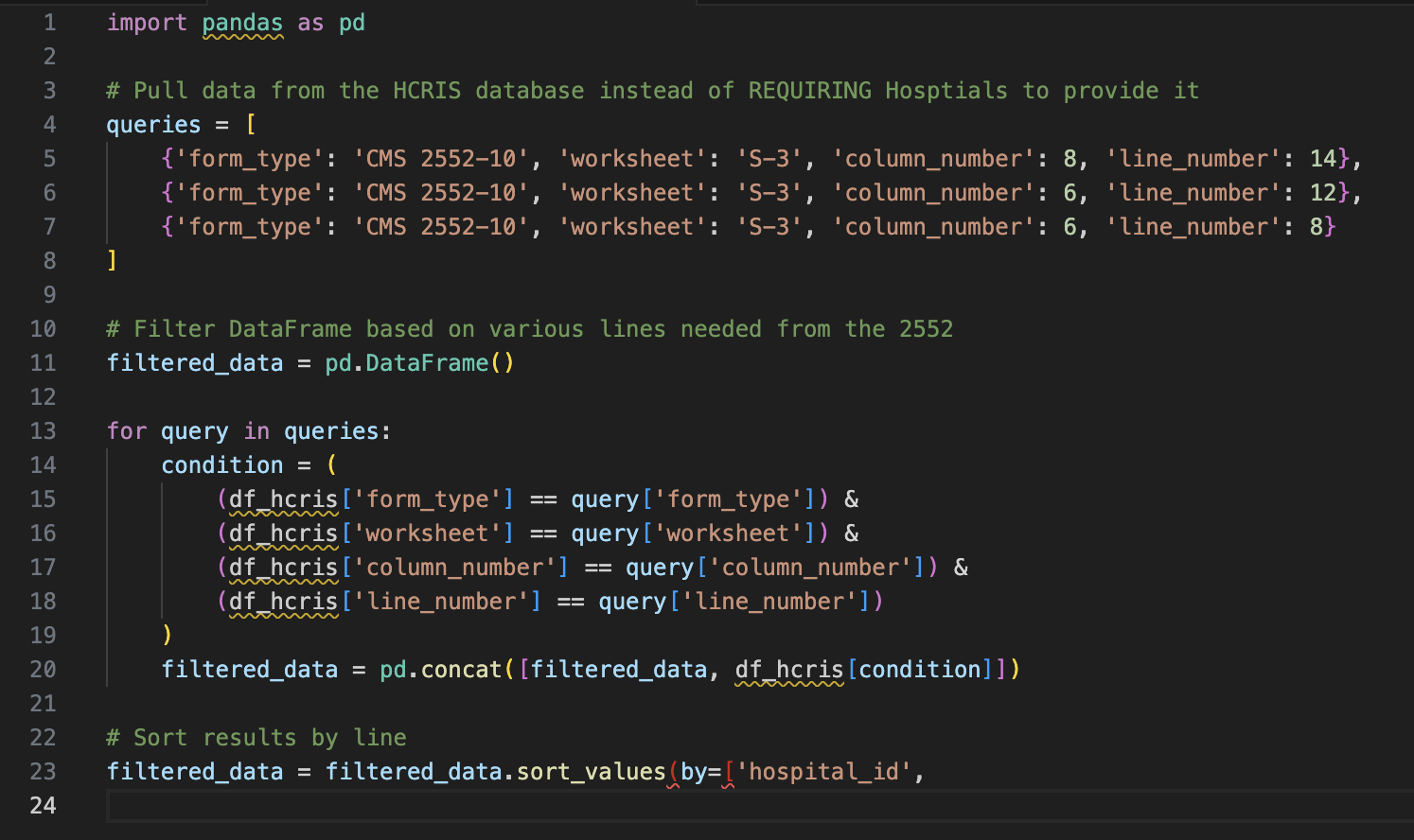The width and height of the screenshot is (1414, 840).
Task: Click "query['worksheet']" on line 16
Action: (x=695, y=534)
